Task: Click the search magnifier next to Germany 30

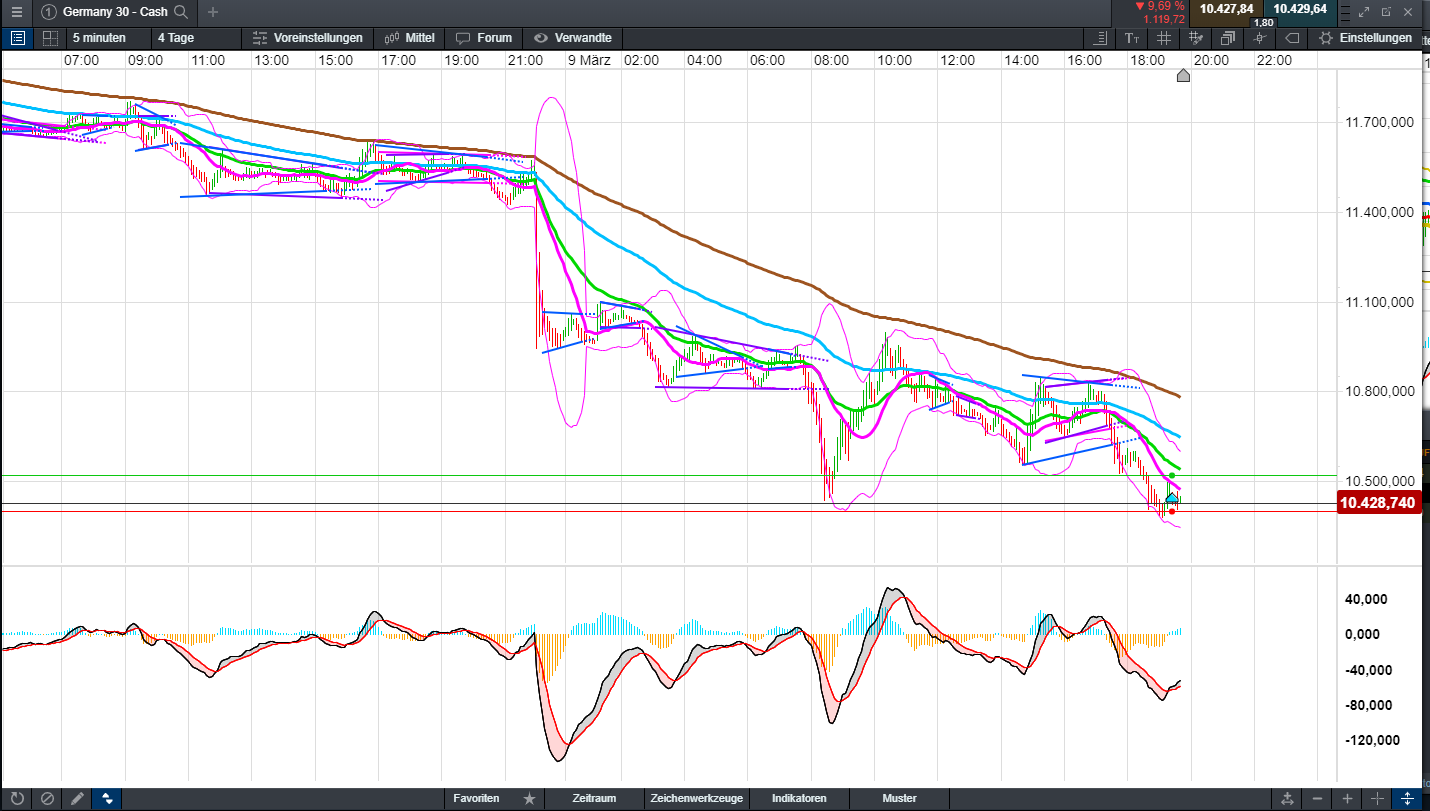Action: (180, 12)
